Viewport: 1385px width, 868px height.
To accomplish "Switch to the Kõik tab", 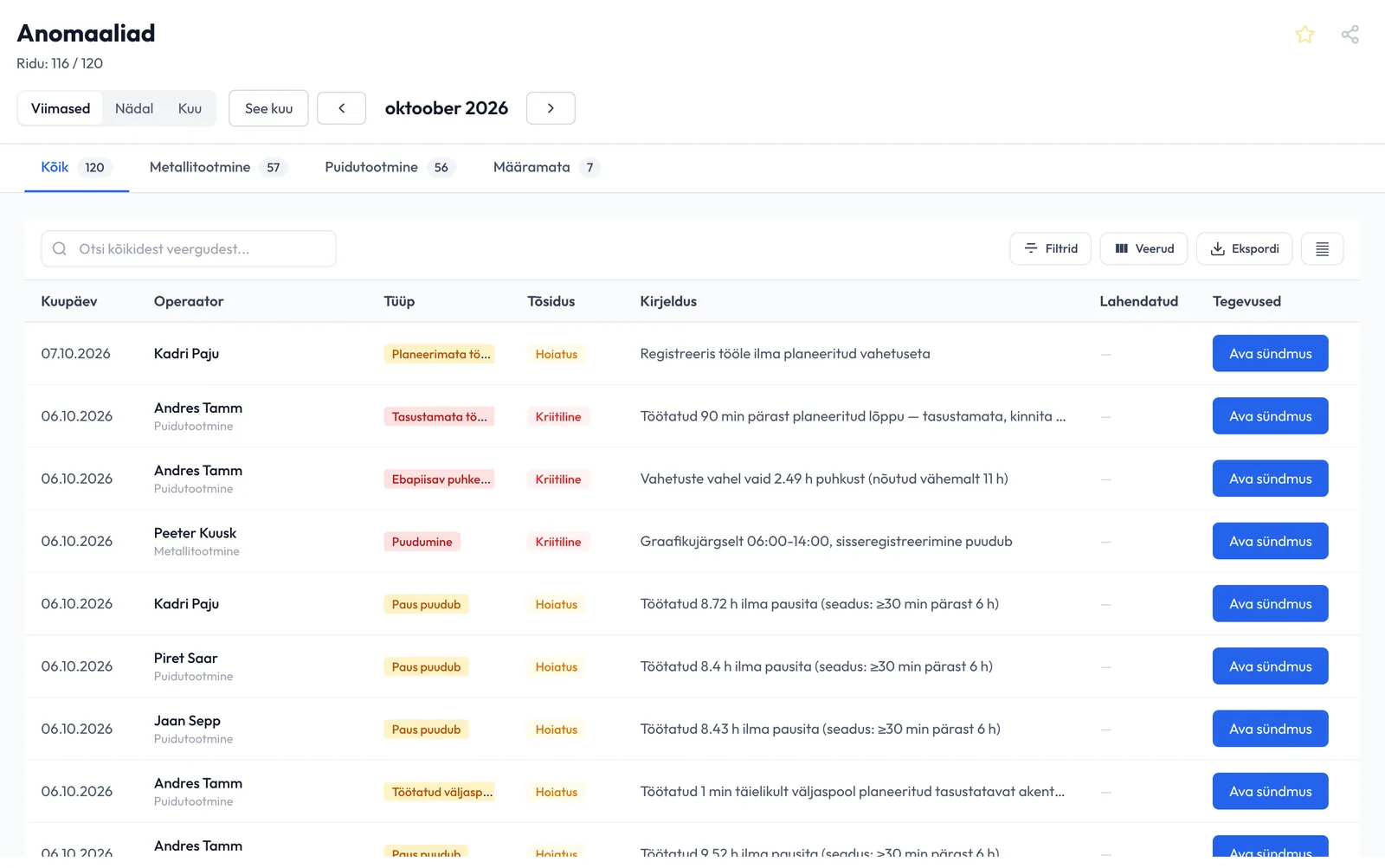I will (76, 167).
